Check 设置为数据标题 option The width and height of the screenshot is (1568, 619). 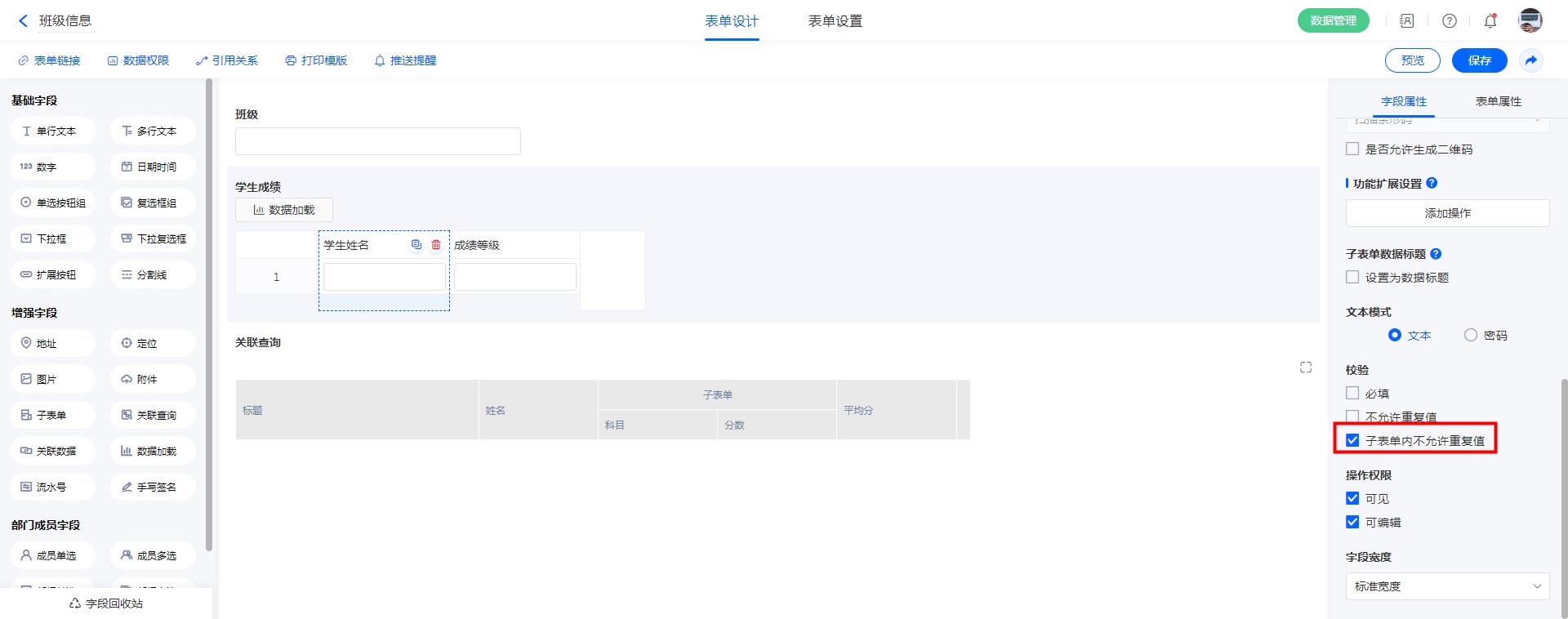click(1353, 278)
